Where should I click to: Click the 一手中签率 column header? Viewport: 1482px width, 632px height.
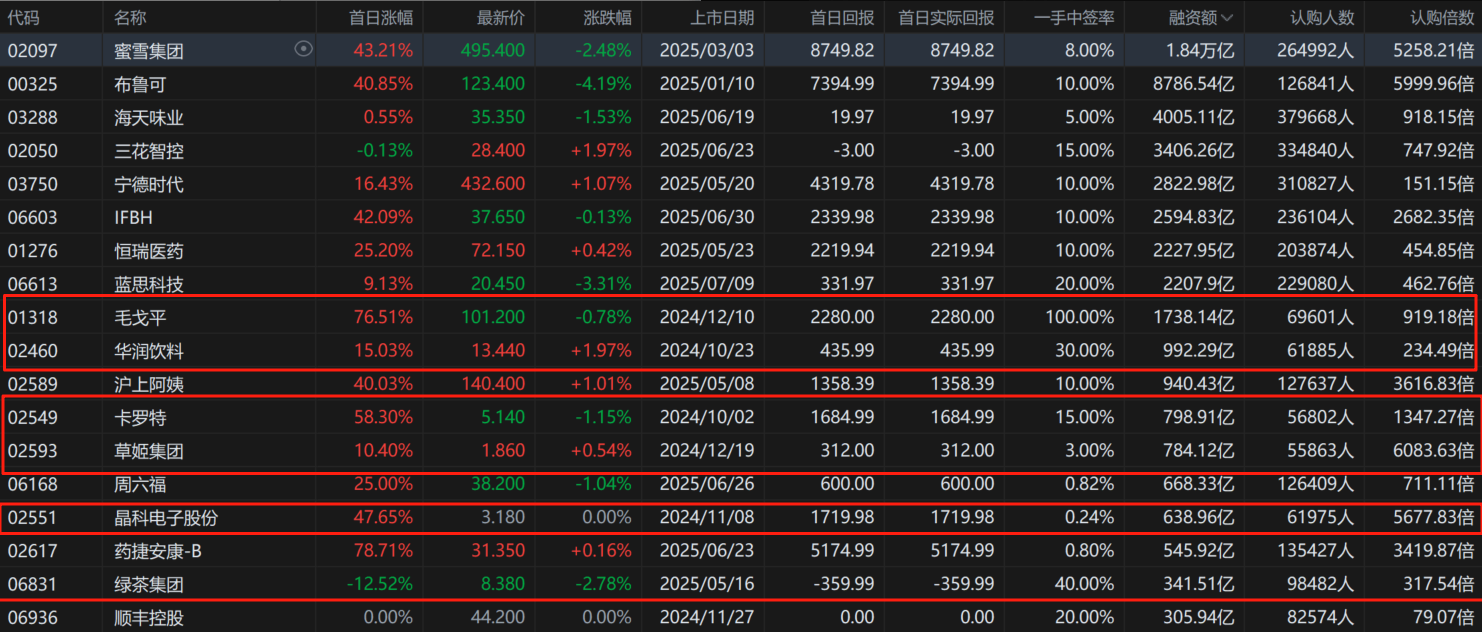tap(1072, 17)
